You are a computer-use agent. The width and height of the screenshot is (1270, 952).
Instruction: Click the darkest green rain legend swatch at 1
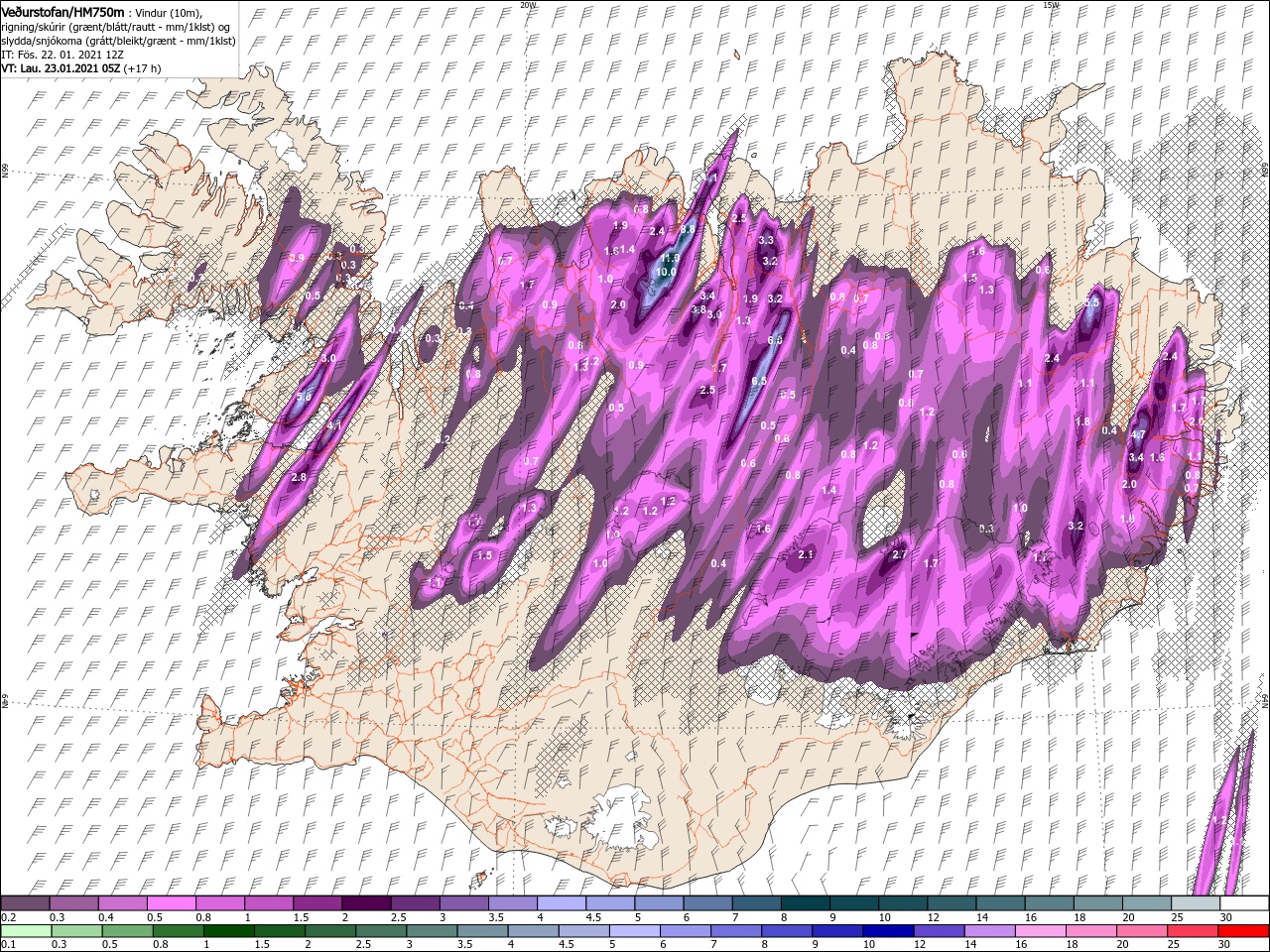point(229,930)
